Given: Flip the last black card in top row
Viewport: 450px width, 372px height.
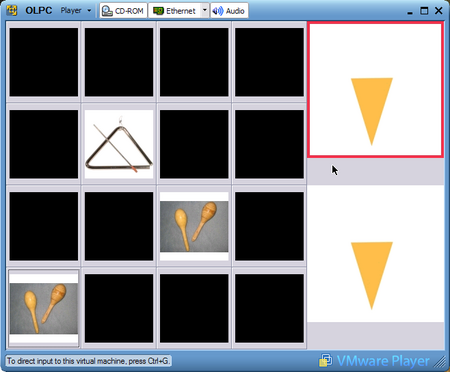Looking at the screenshot, I should (x=269, y=62).
